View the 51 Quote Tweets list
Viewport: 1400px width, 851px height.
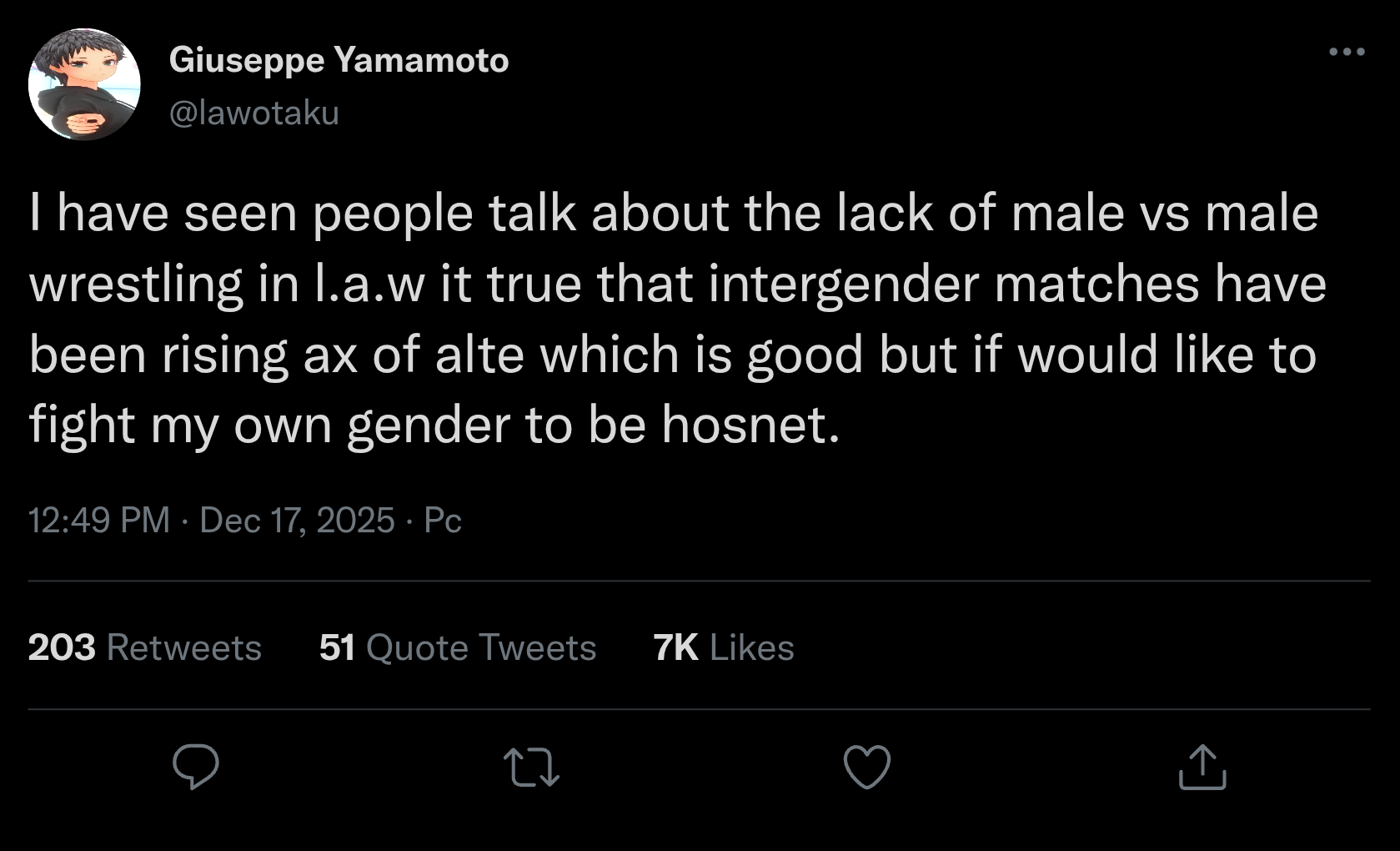point(457,647)
